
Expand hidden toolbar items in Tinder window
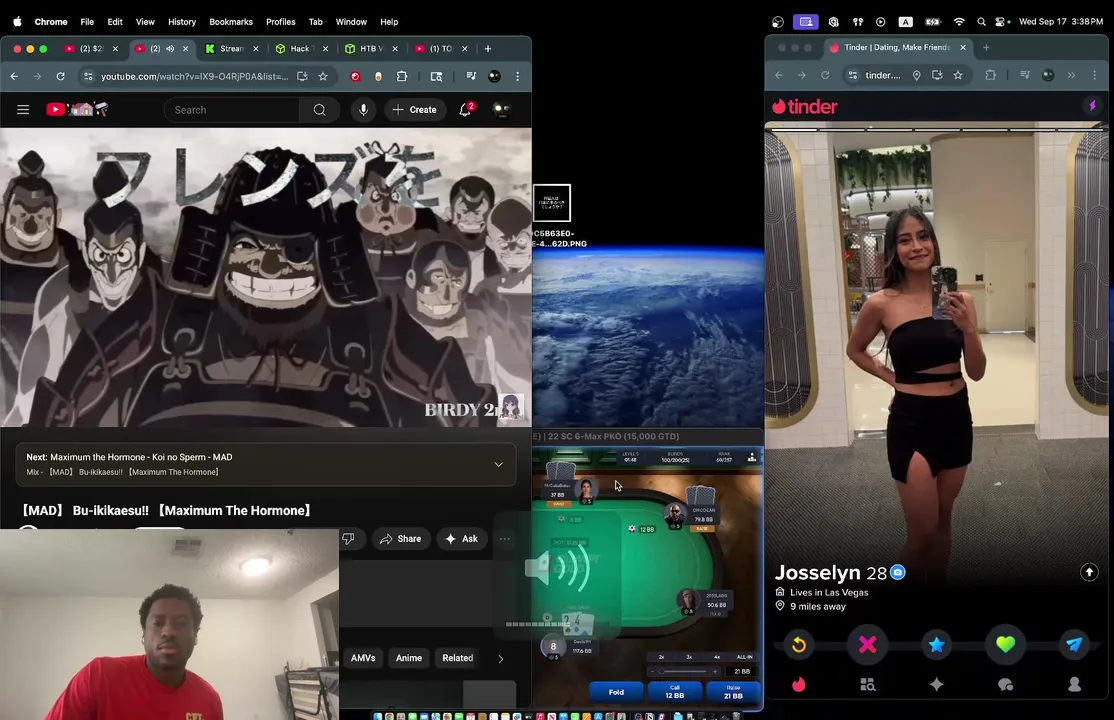1071,75
